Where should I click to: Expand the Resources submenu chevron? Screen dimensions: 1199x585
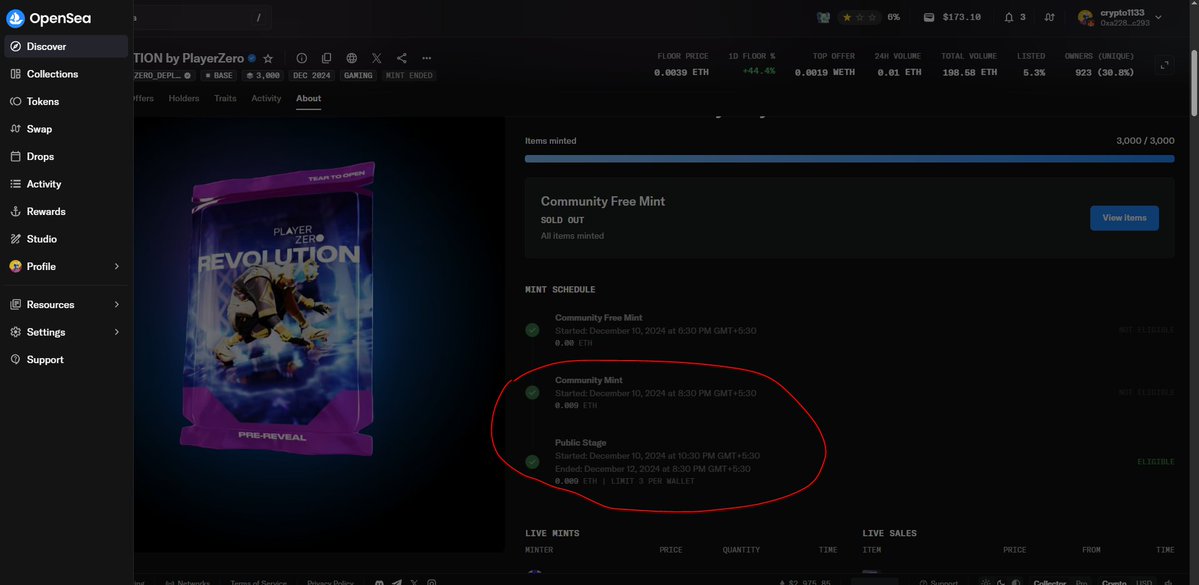[x=117, y=305]
